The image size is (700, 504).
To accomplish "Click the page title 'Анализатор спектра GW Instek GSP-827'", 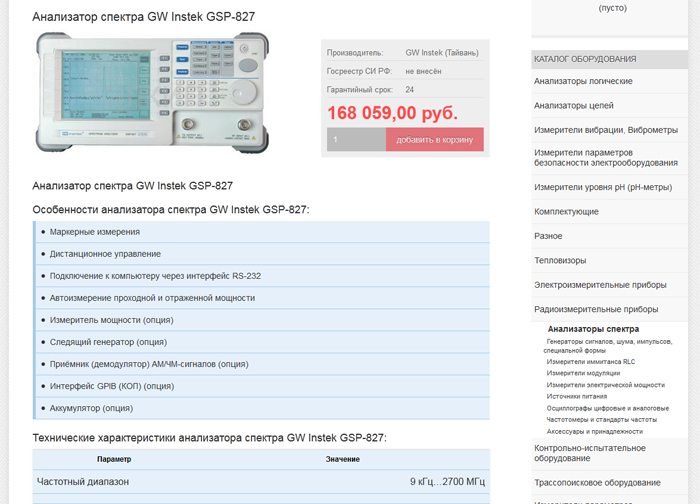I will [143, 17].
